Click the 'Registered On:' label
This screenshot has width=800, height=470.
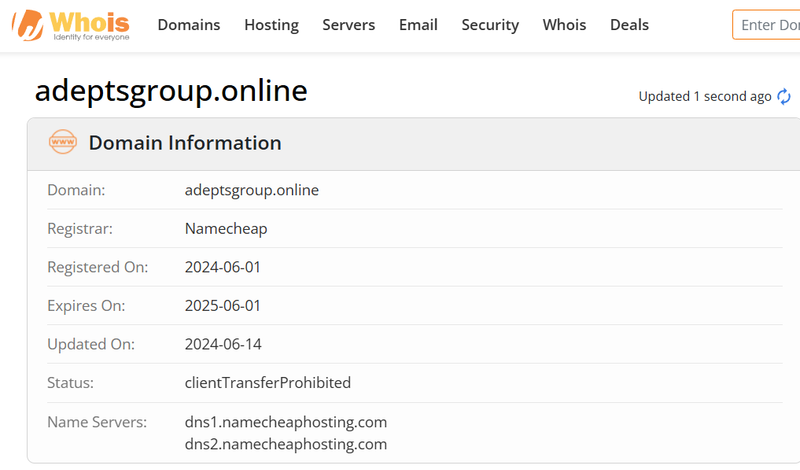click(x=98, y=267)
